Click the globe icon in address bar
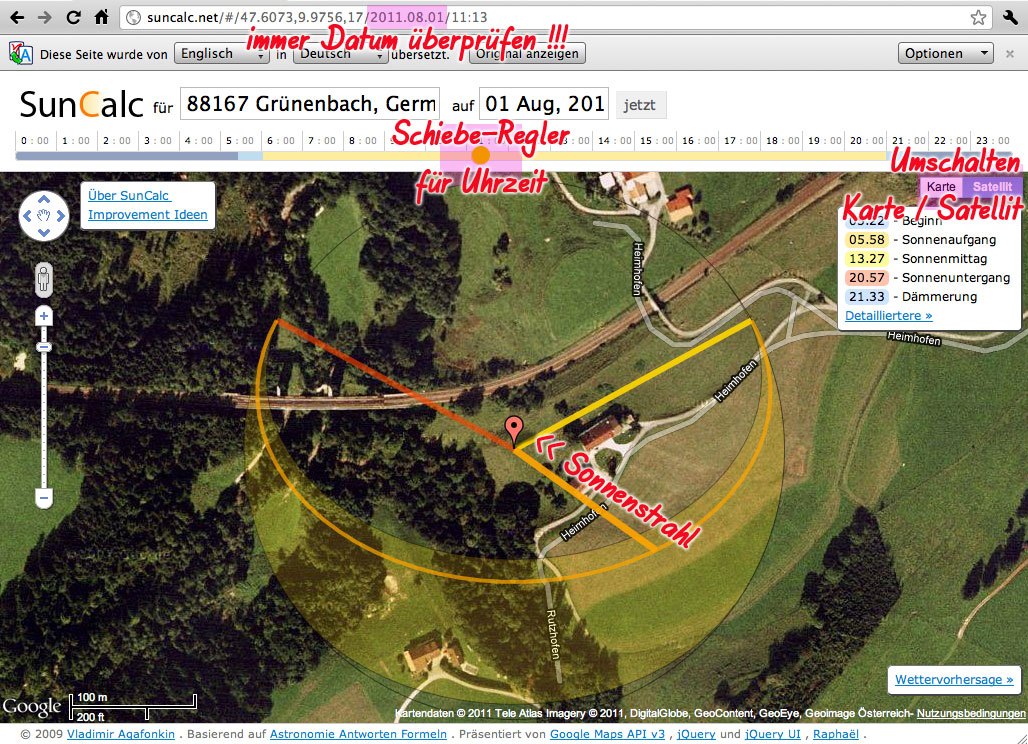1028x744 pixels. coord(133,18)
